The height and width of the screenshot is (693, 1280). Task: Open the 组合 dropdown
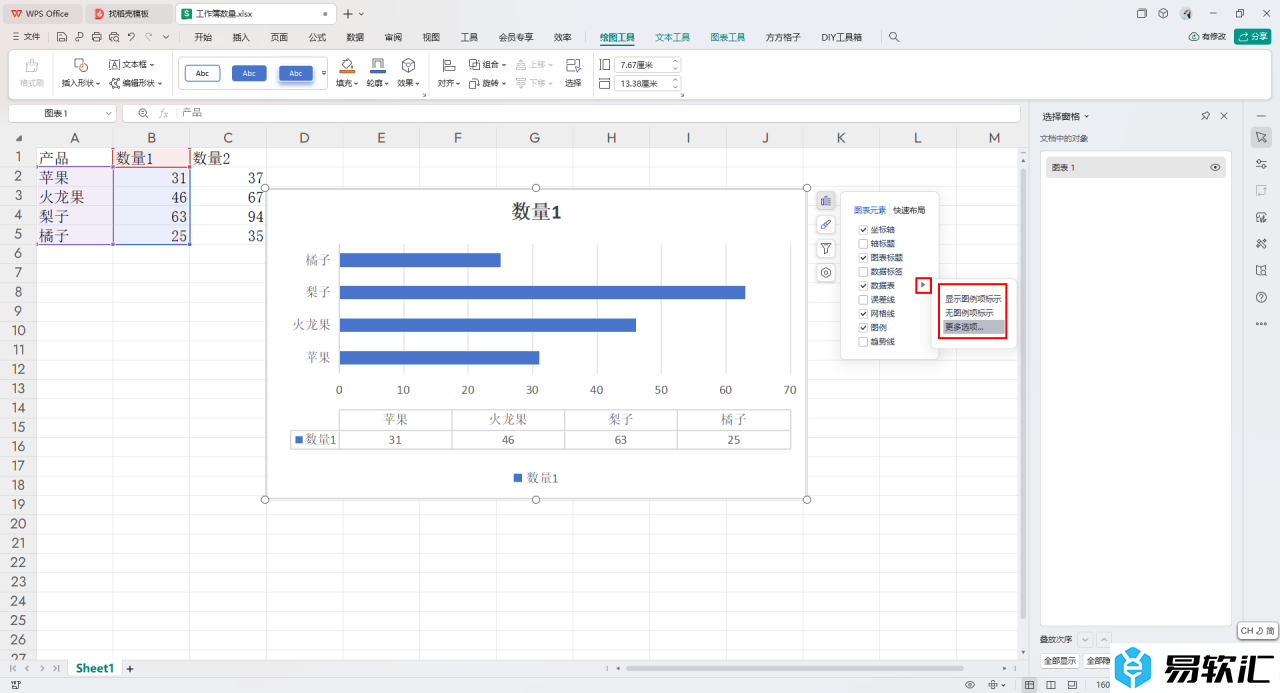tap(488, 65)
